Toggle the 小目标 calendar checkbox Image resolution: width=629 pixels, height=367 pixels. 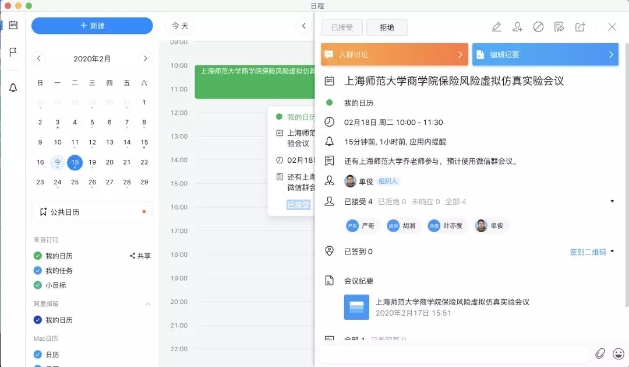(38, 285)
